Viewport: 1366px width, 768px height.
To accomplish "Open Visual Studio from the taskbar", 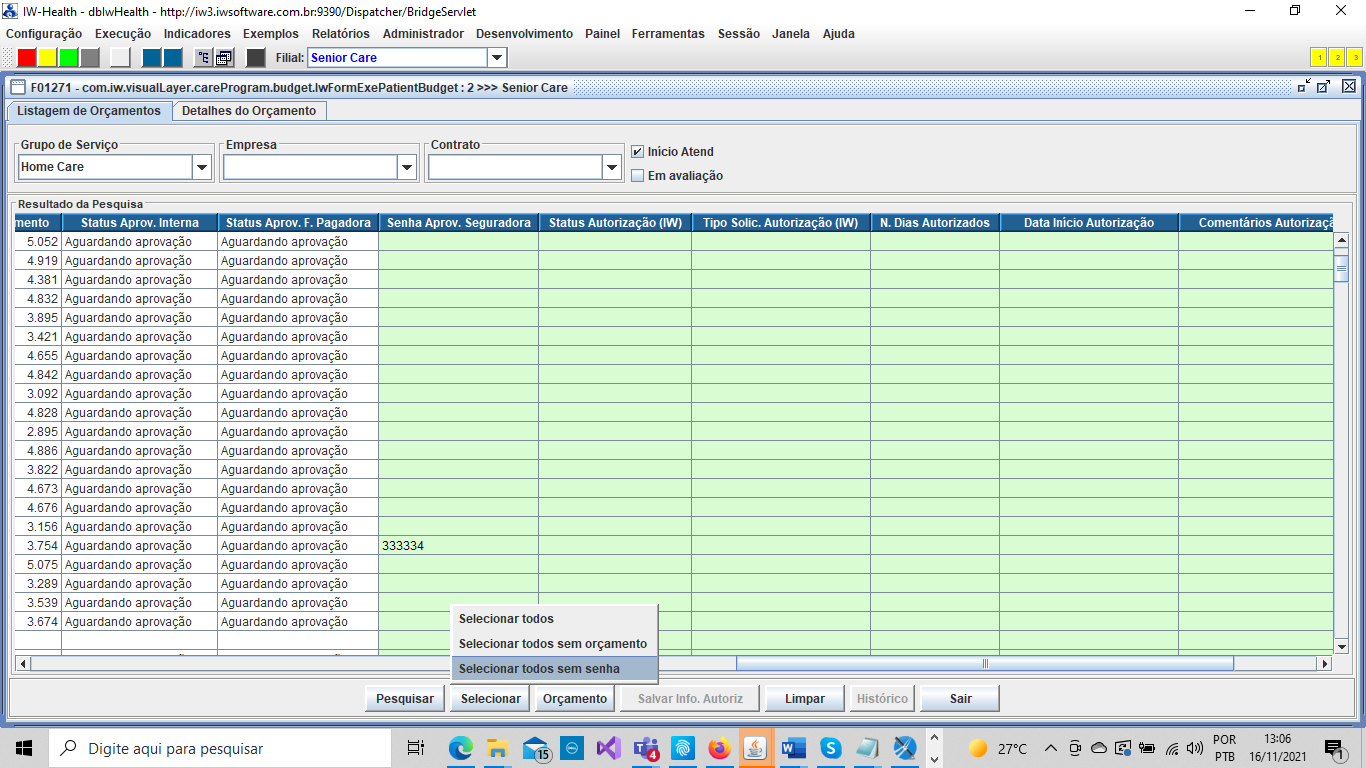I will click(x=608, y=748).
